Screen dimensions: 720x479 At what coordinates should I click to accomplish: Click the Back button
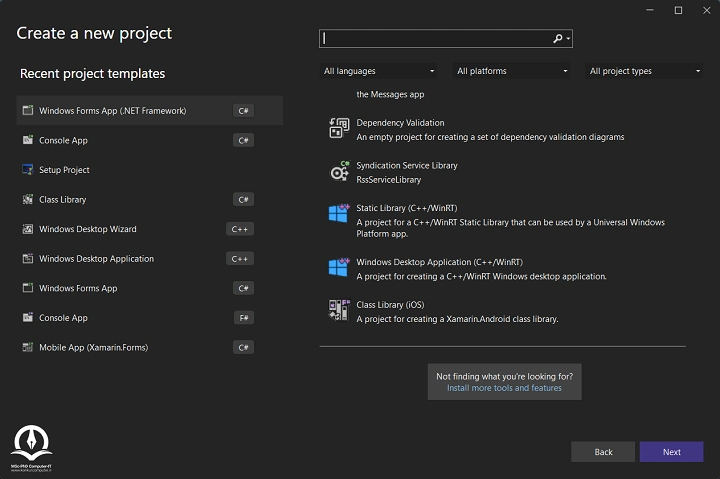[603, 452]
